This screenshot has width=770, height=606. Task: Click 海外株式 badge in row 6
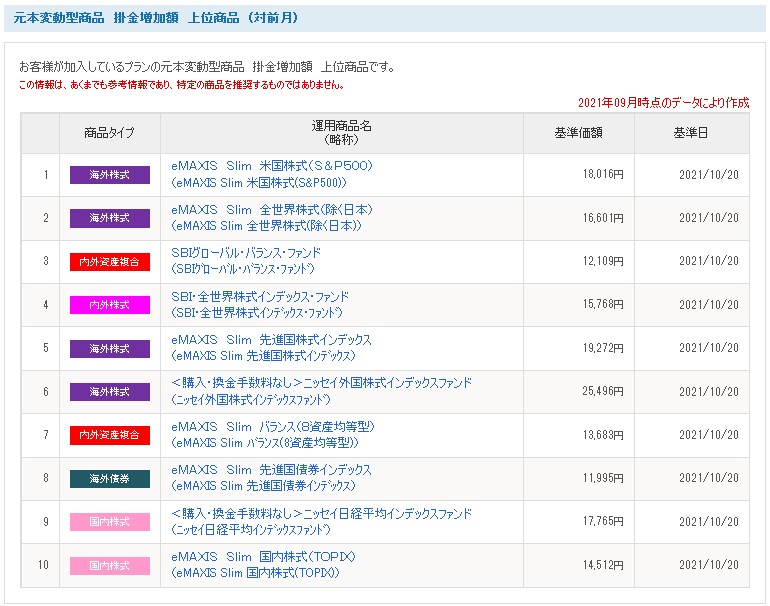[110, 392]
